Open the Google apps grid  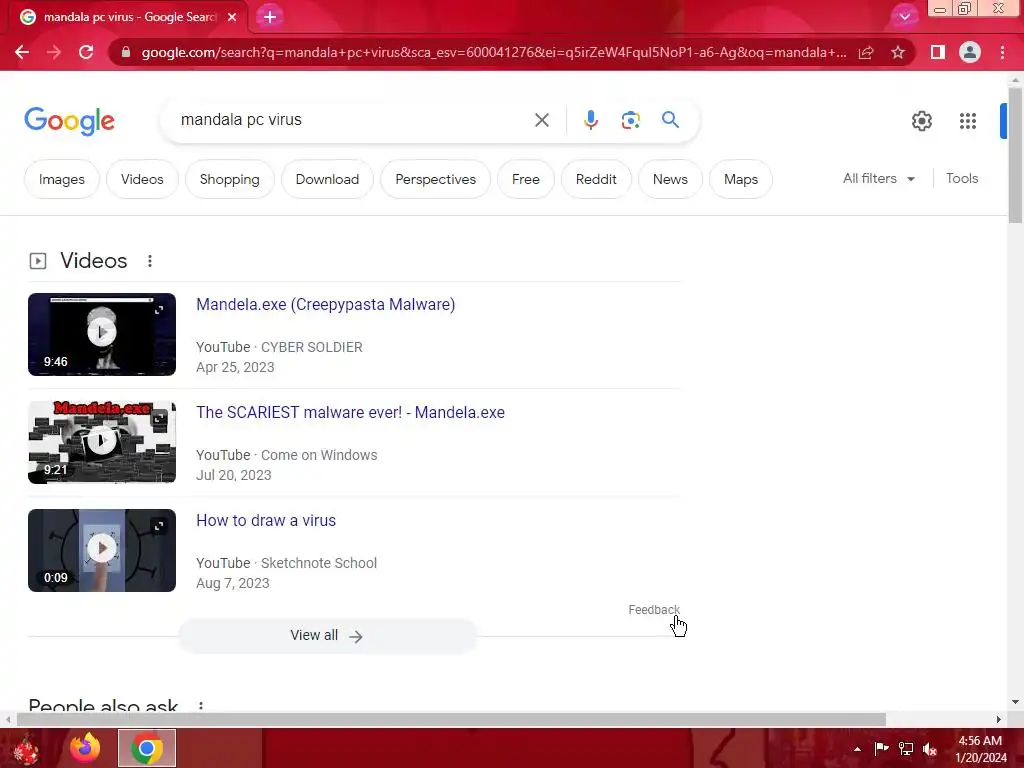coord(968,121)
